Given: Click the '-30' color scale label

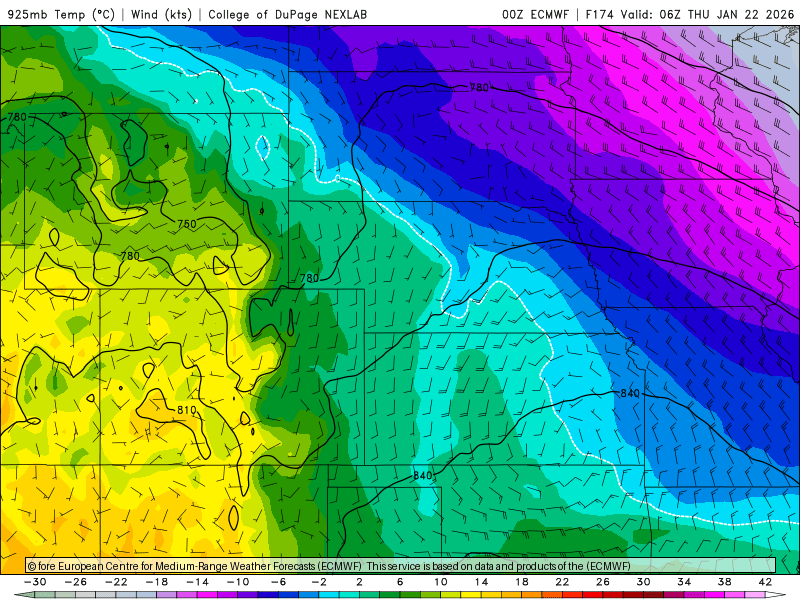Looking at the screenshot, I should [35, 582].
